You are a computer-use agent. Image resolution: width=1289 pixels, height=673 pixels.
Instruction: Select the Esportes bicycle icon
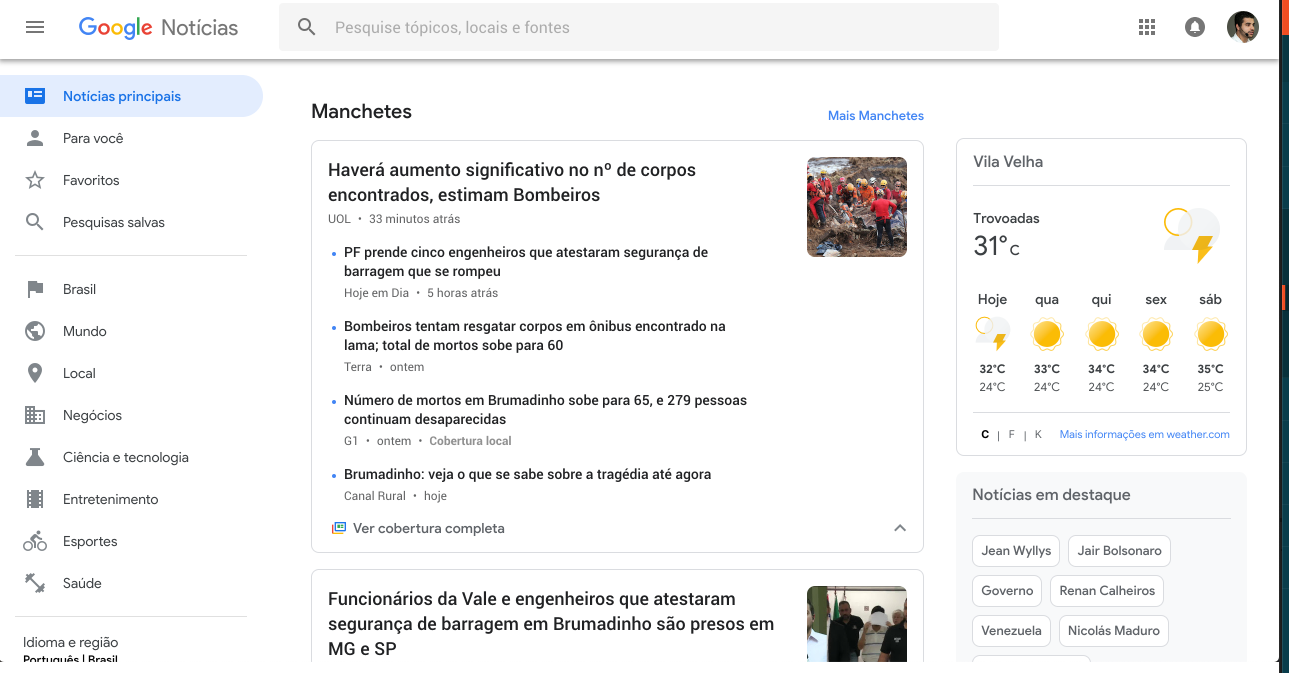(x=35, y=541)
